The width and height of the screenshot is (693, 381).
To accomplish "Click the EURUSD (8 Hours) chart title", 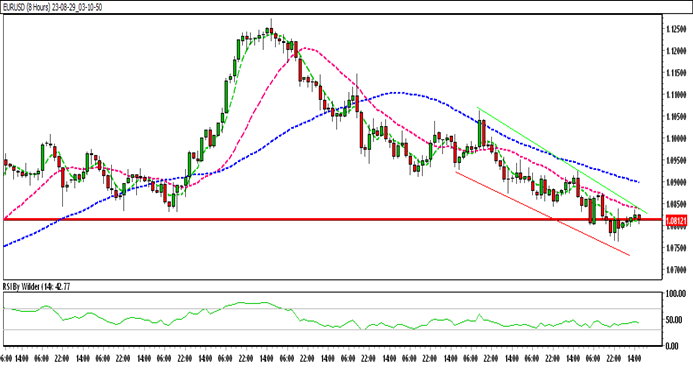I will (52, 8).
